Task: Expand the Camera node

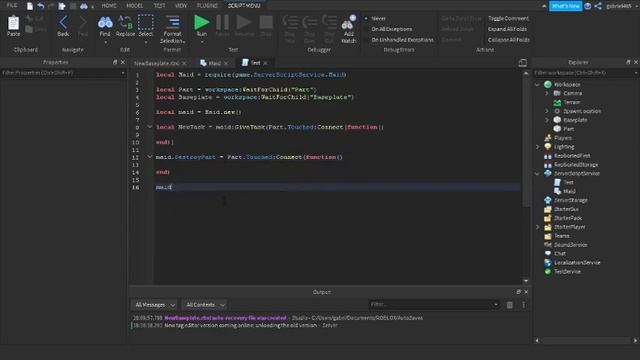Action: coord(547,93)
